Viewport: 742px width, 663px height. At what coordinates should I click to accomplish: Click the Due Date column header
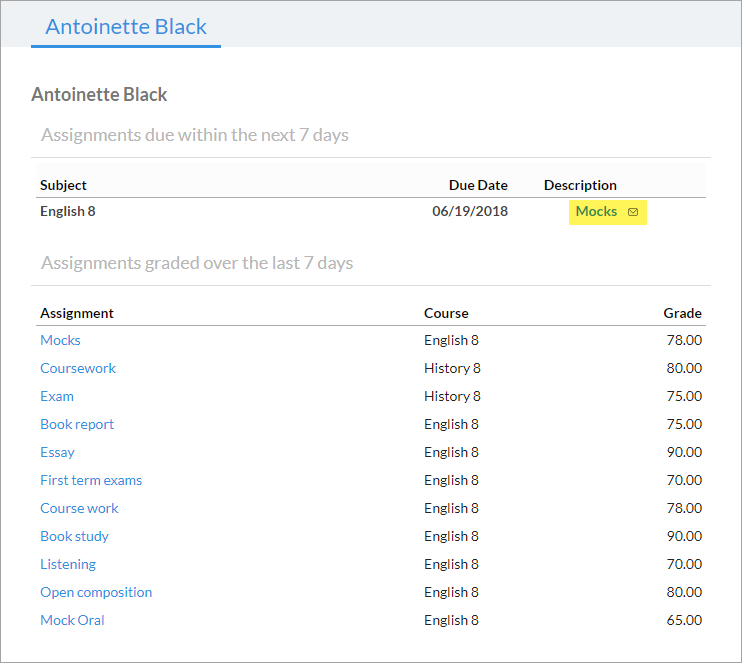pos(478,185)
